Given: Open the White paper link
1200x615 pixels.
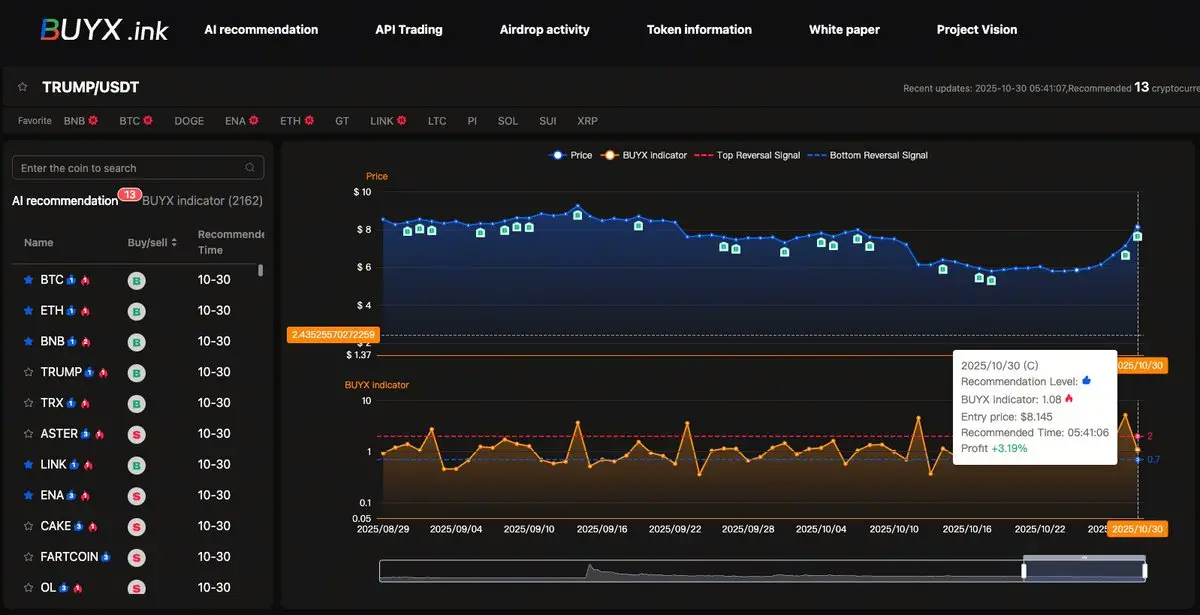Looking at the screenshot, I should click(x=844, y=30).
